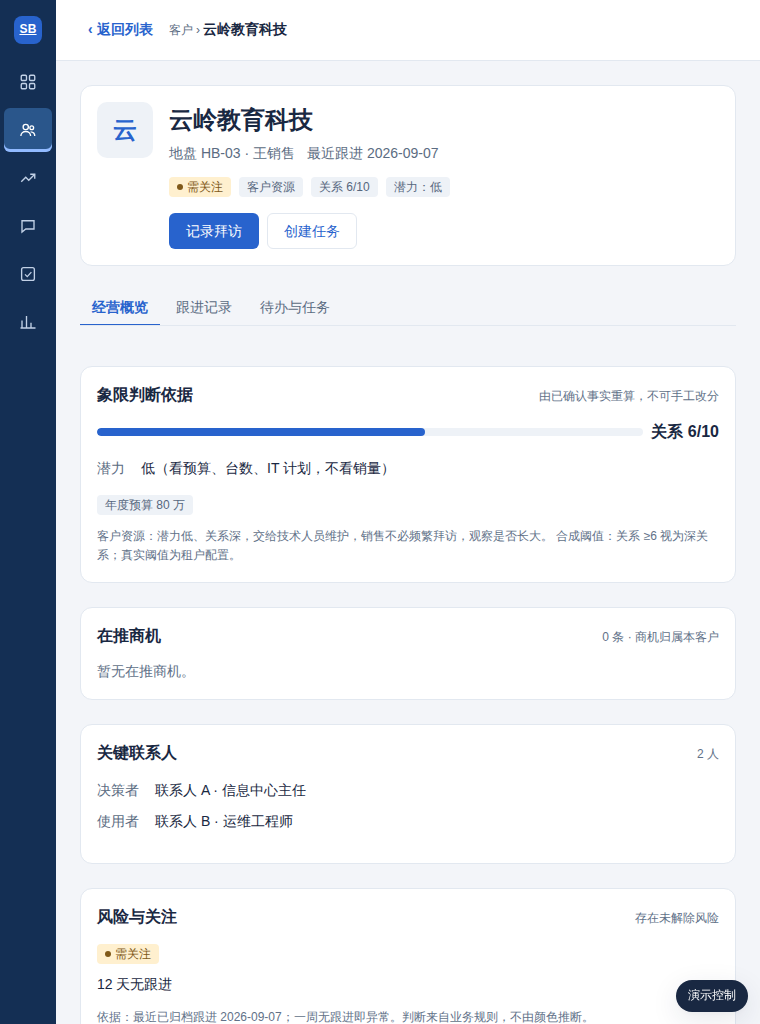Click 地盘 HB-03 · 王销售 text
Screen dimensions: 760x1024
(x=232, y=153)
